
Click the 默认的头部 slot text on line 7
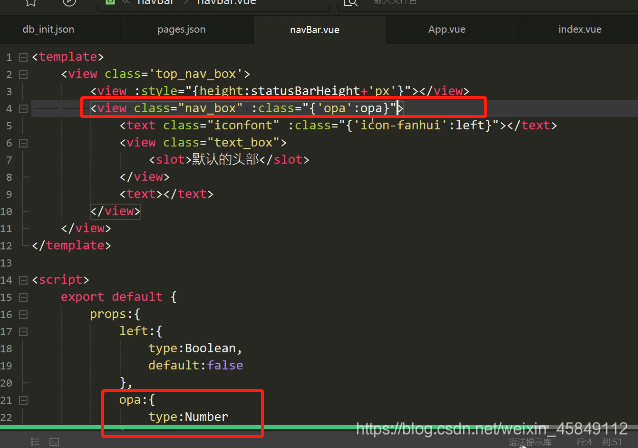225,160
